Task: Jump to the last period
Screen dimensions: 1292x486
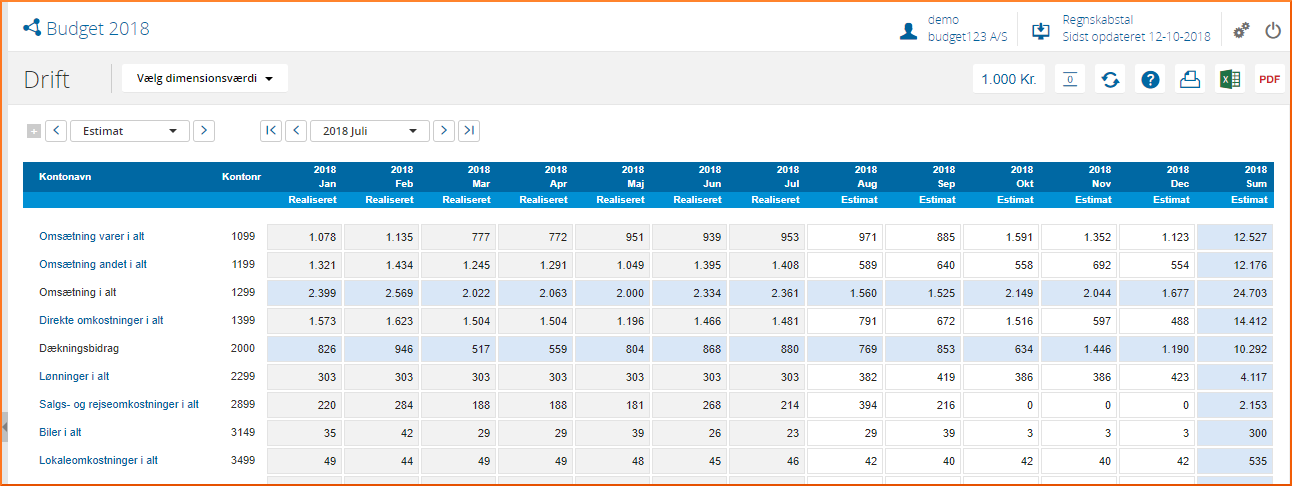Action: pos(469,131)
